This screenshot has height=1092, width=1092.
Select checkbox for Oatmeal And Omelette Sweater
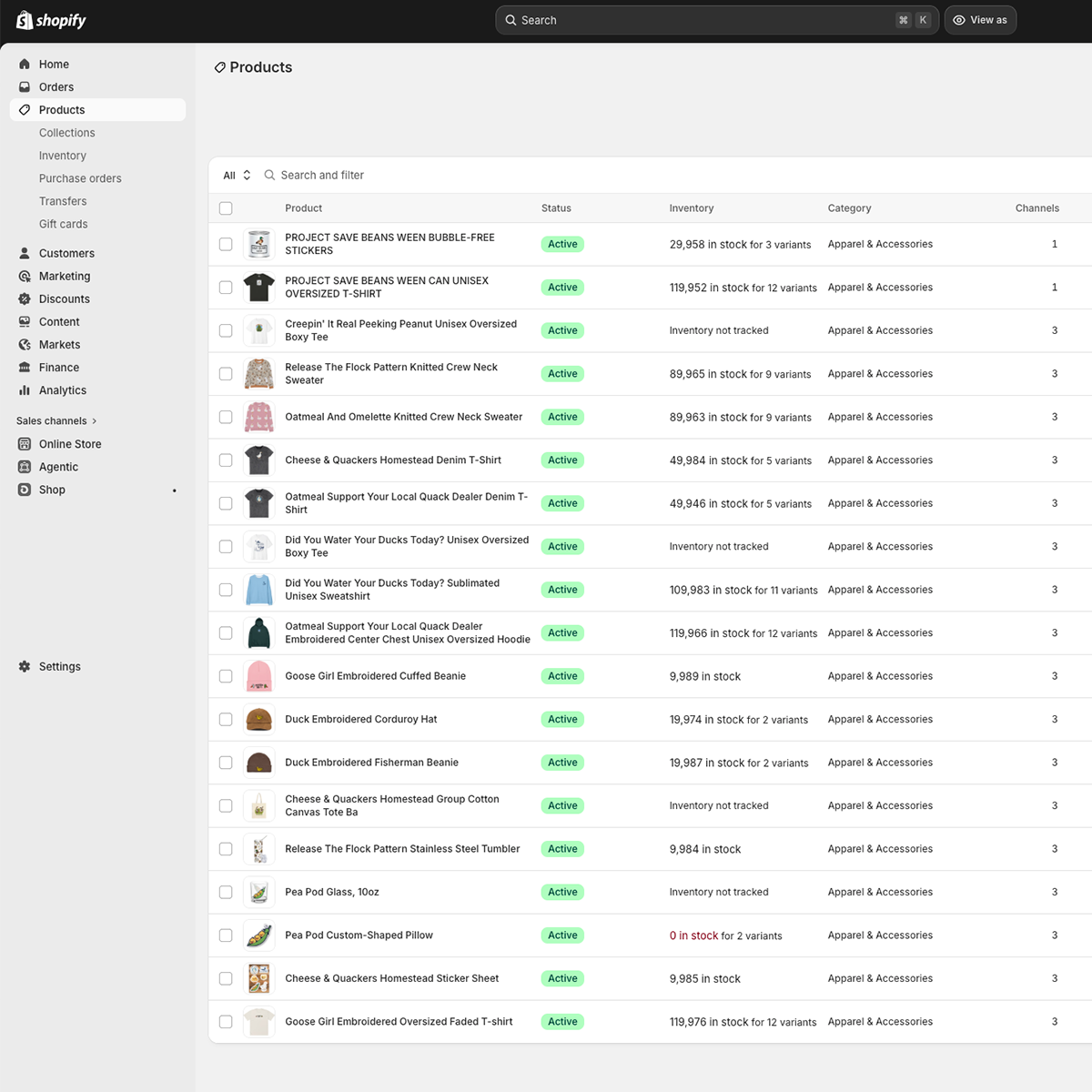(x=226, y=417)
